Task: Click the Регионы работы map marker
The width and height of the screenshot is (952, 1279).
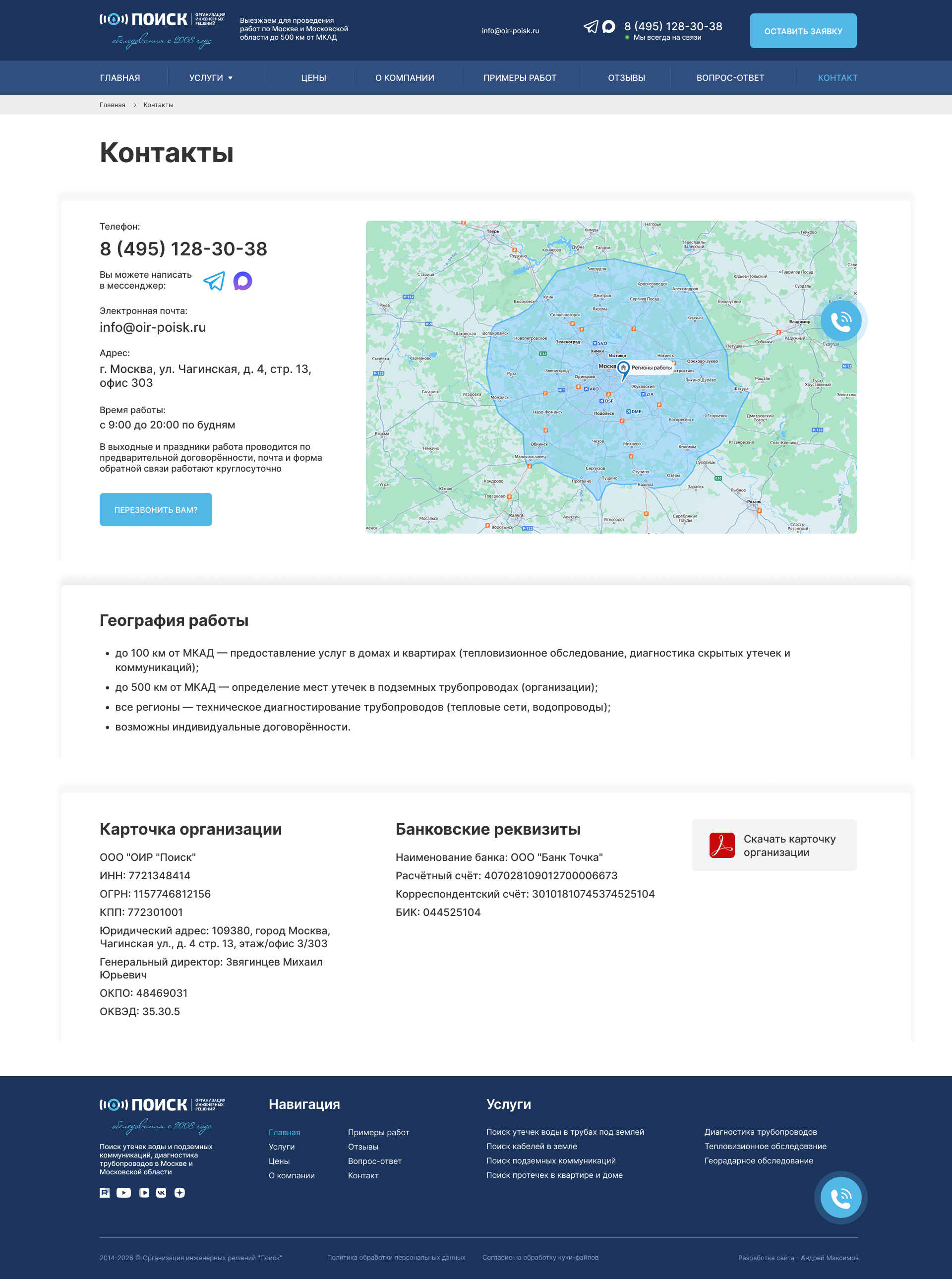Action: (x=623, y=370)
